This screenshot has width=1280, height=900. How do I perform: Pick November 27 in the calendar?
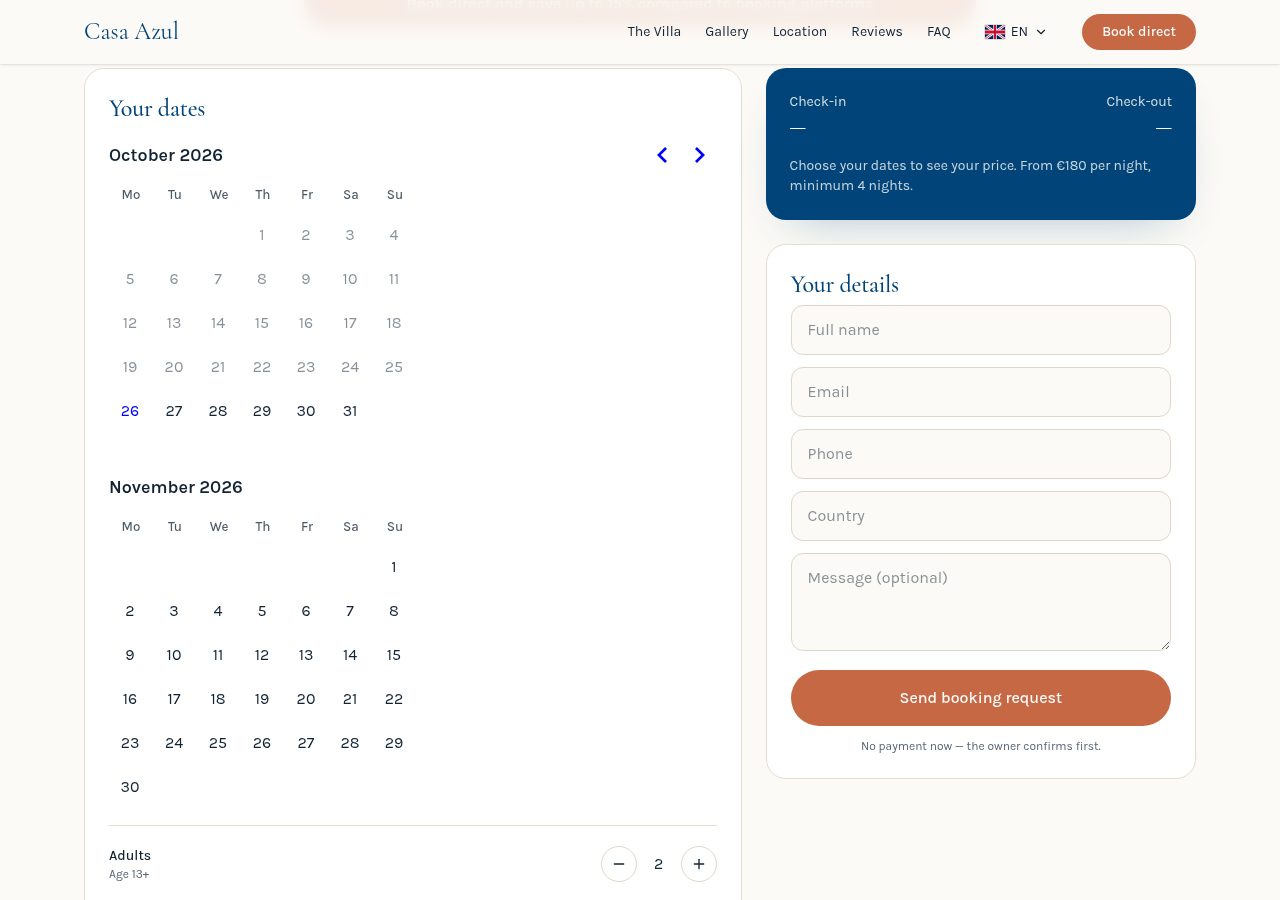click(306, 743)
